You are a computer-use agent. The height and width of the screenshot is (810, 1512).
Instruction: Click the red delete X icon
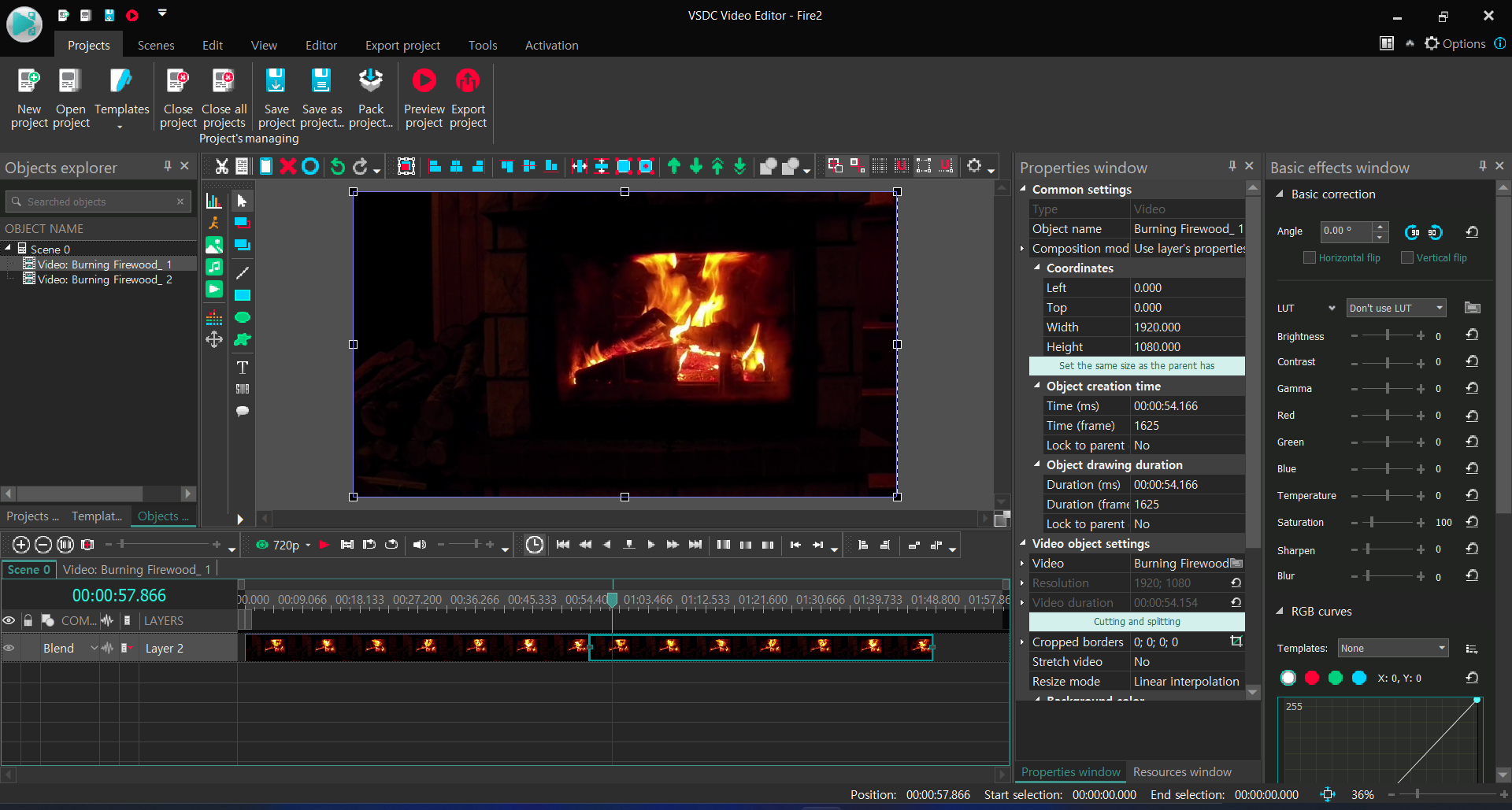click(287, 166)
